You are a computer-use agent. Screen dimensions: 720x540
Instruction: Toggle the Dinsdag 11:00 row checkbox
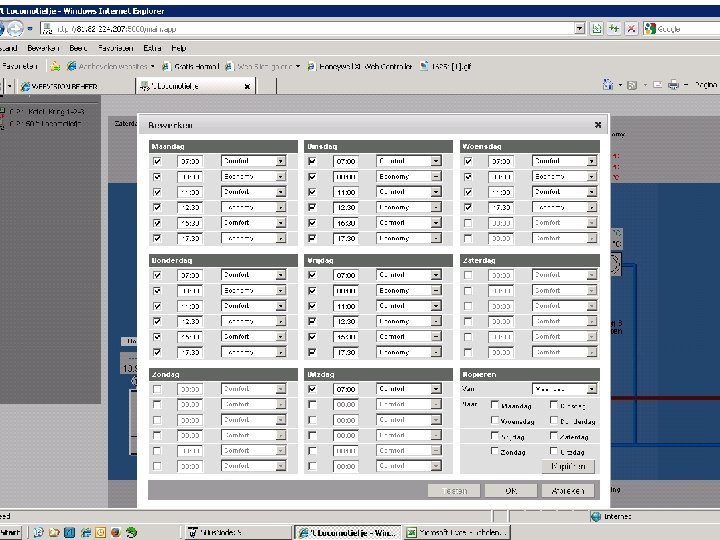312,192
